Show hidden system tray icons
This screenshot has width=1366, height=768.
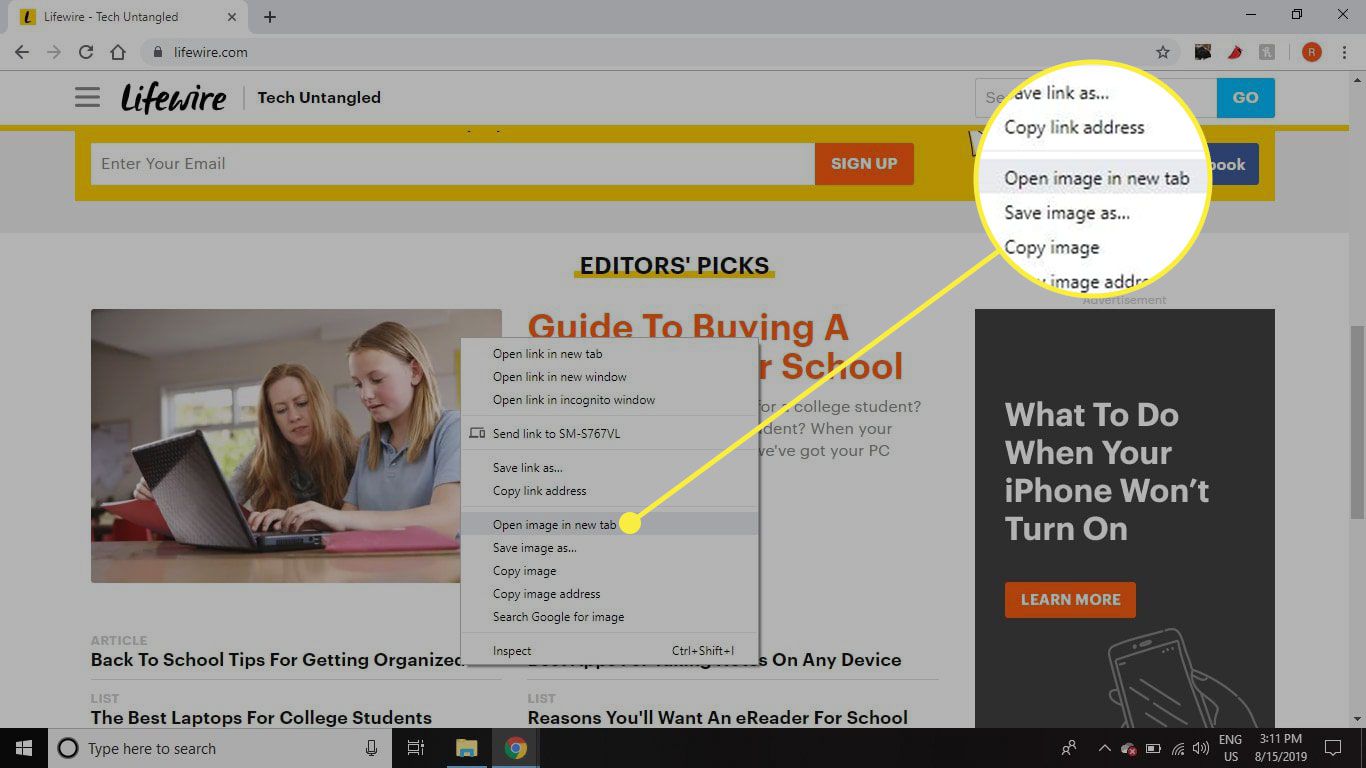point(1104,748)
